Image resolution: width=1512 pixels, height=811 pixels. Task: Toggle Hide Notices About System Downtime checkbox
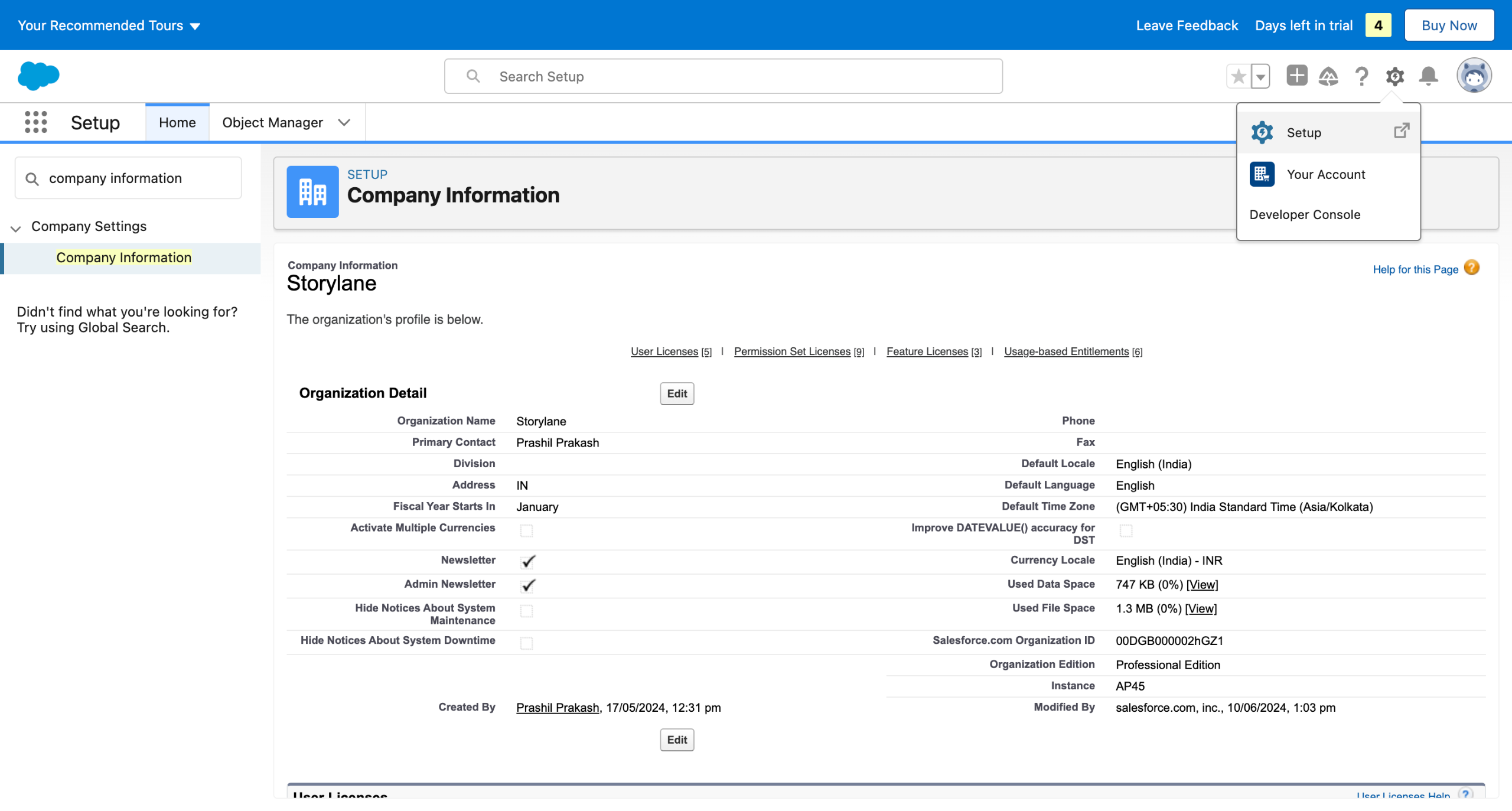[x=526, y=643]
